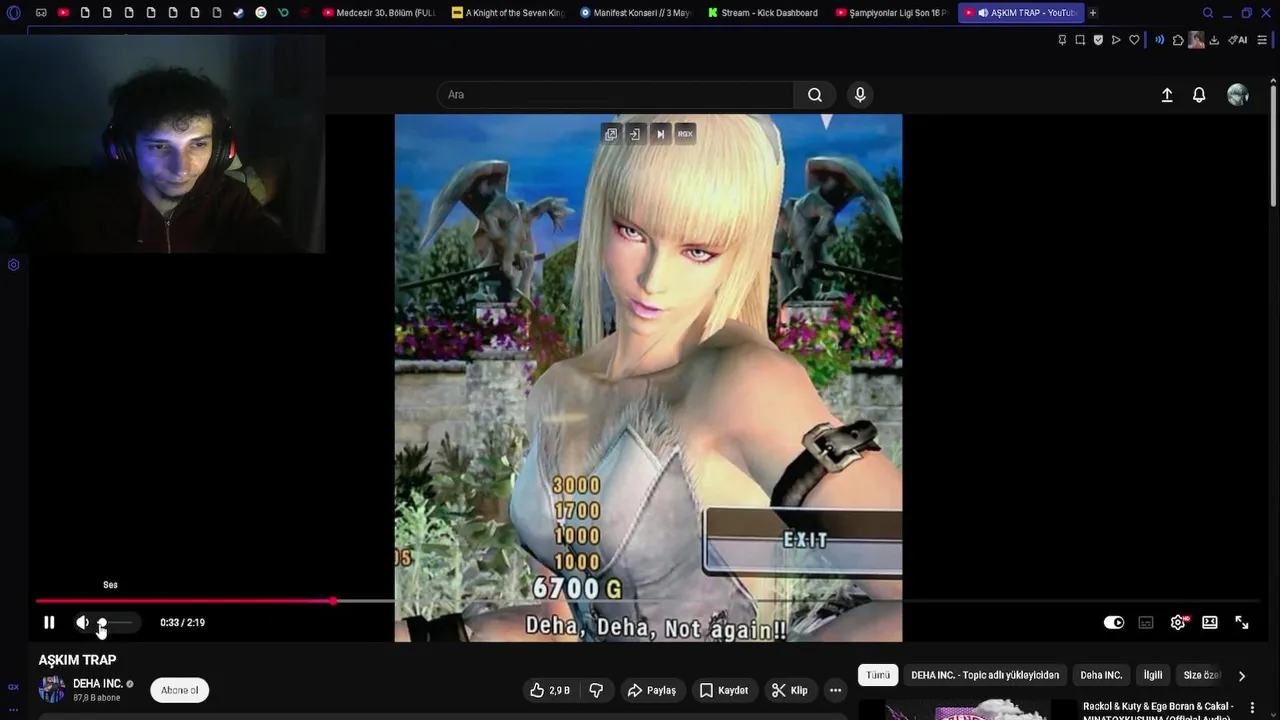
Task: Select the Deha INC. filter chip
Action: [1101, 675]
